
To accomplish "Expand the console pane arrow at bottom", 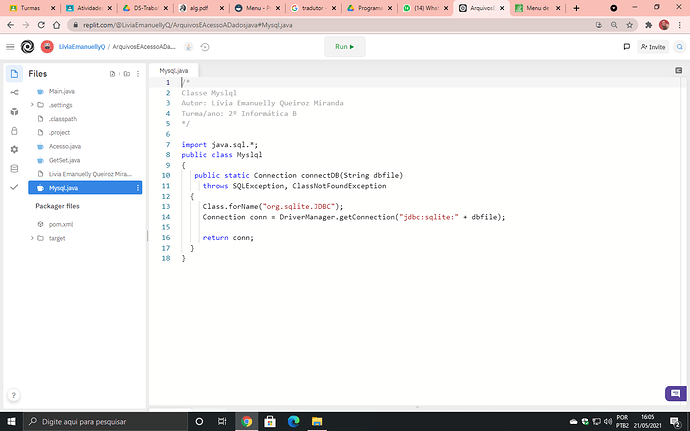I will click(x=417, y=407).
